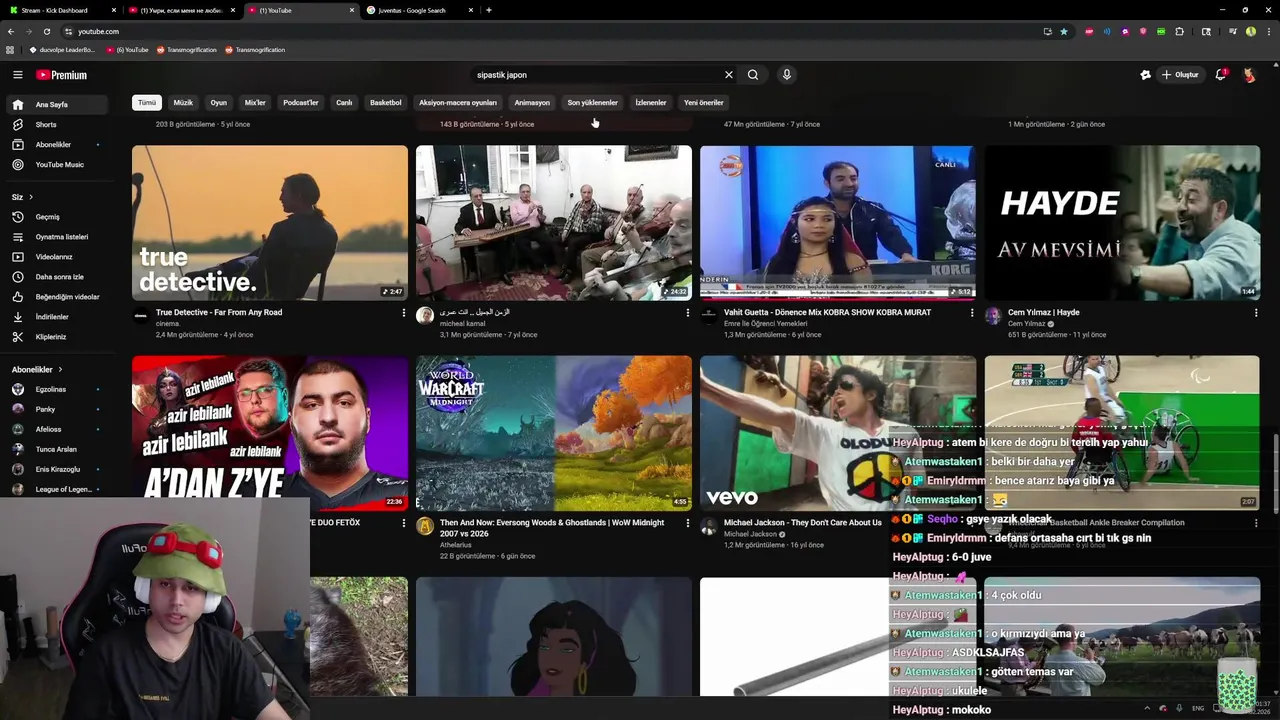
Task: Select the Basketbol filter chip
Action: (386, 103)
